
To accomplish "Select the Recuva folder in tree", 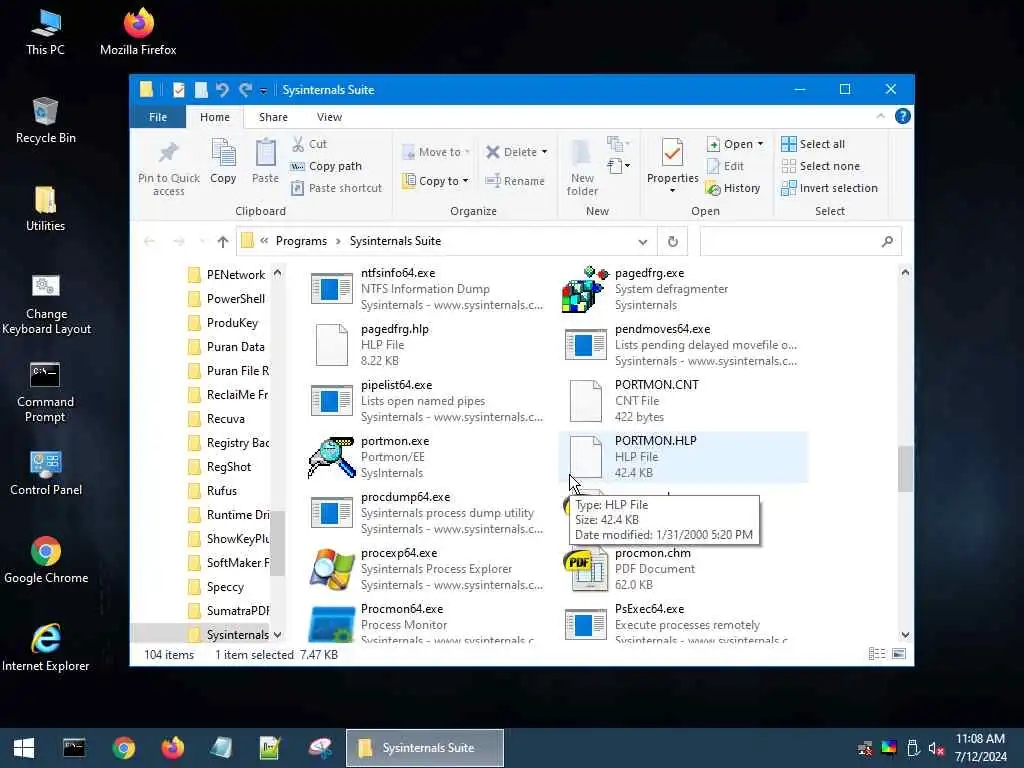I will coord(225,419).
